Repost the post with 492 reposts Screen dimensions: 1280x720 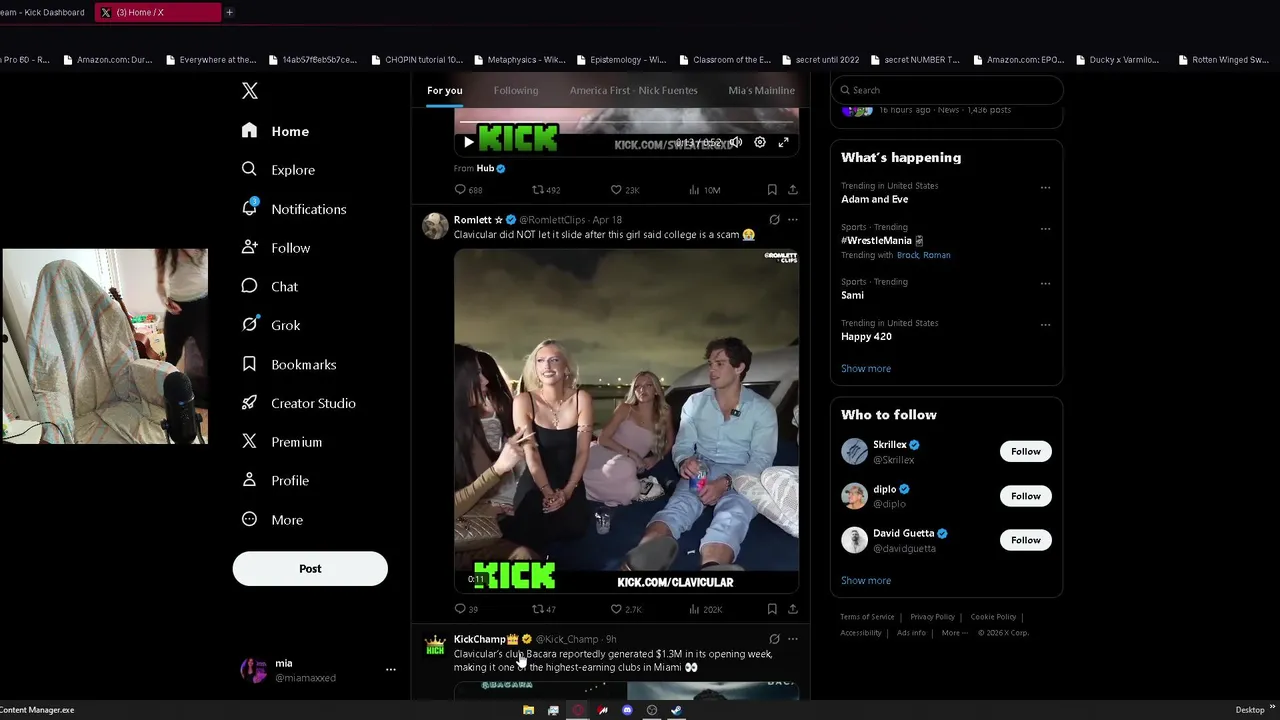(546, 190)
